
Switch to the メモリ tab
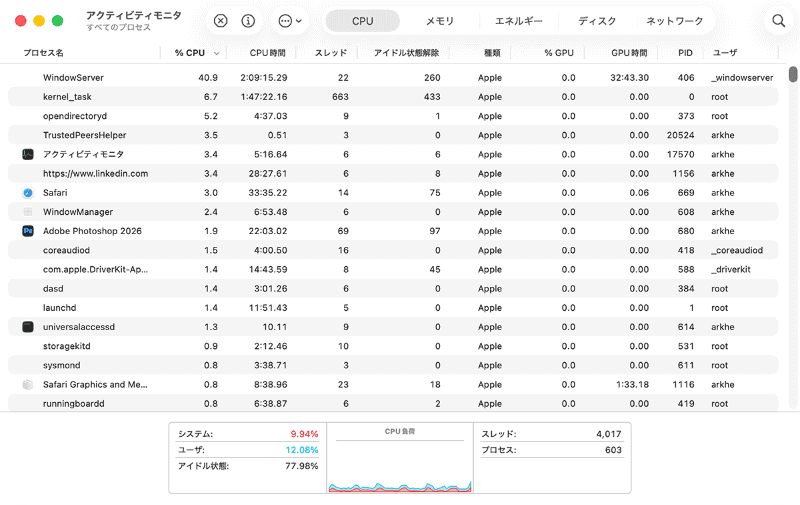tap(440, 21)
